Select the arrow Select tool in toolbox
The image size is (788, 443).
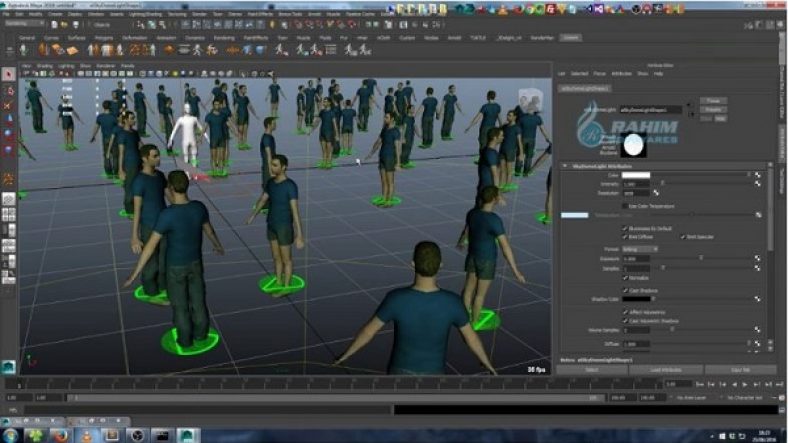9,75
